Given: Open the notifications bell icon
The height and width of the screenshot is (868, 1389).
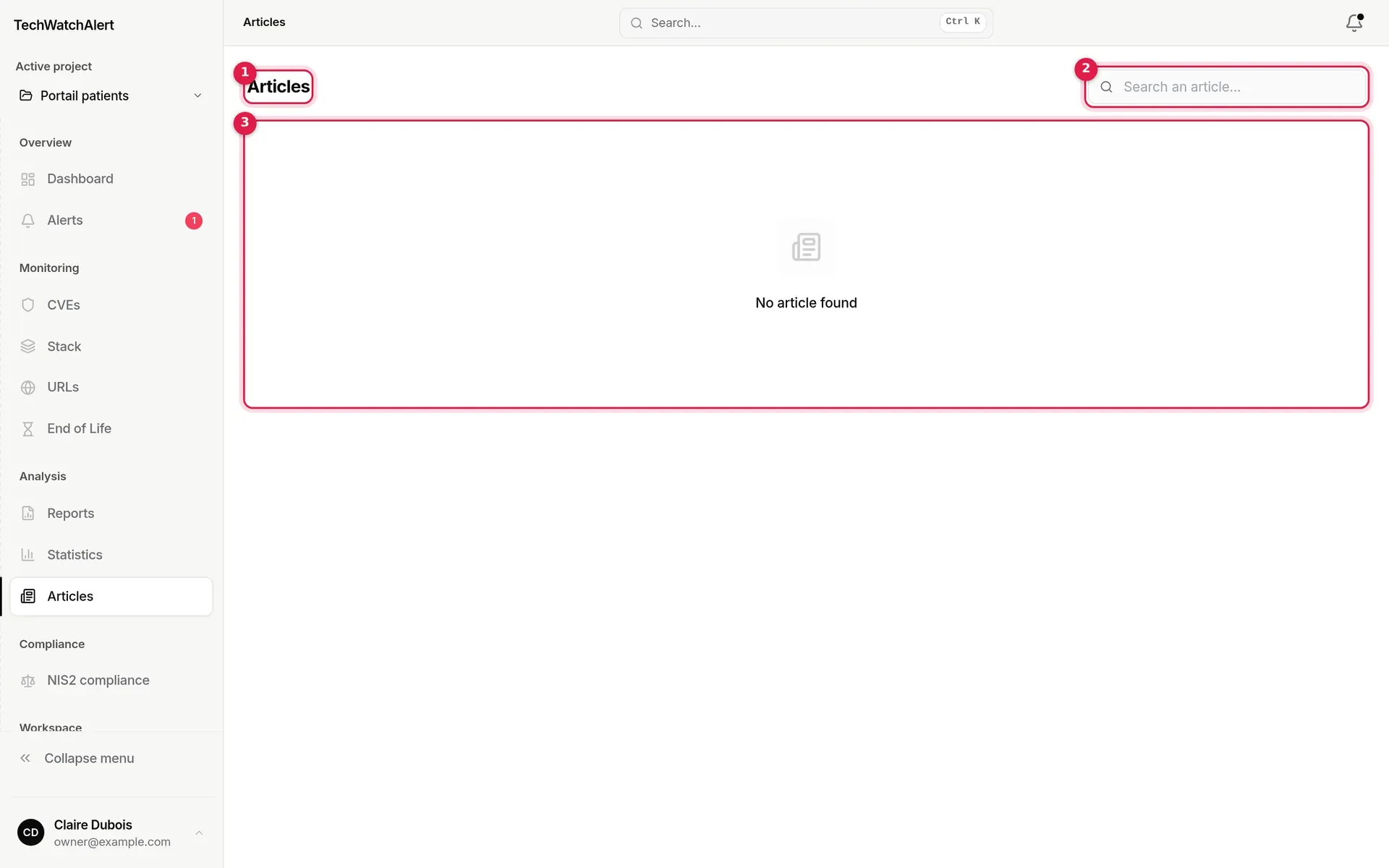Looking at the screenshot, I should (x=1354, y=23).
